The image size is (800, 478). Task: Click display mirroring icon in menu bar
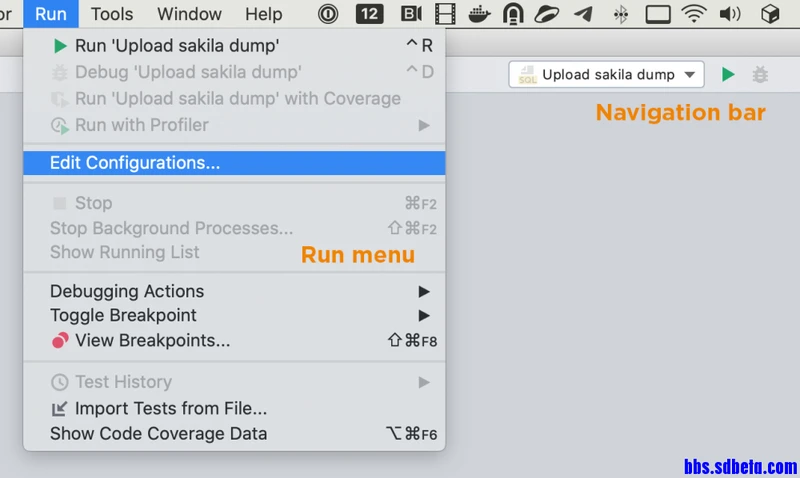658,14
